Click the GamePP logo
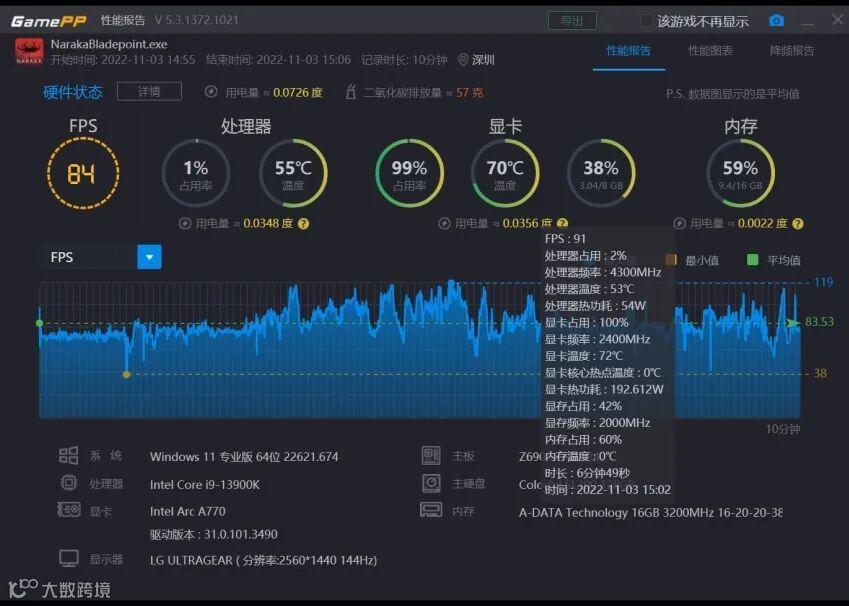This screenshot has height=606, width=849. tap(49, 21)
